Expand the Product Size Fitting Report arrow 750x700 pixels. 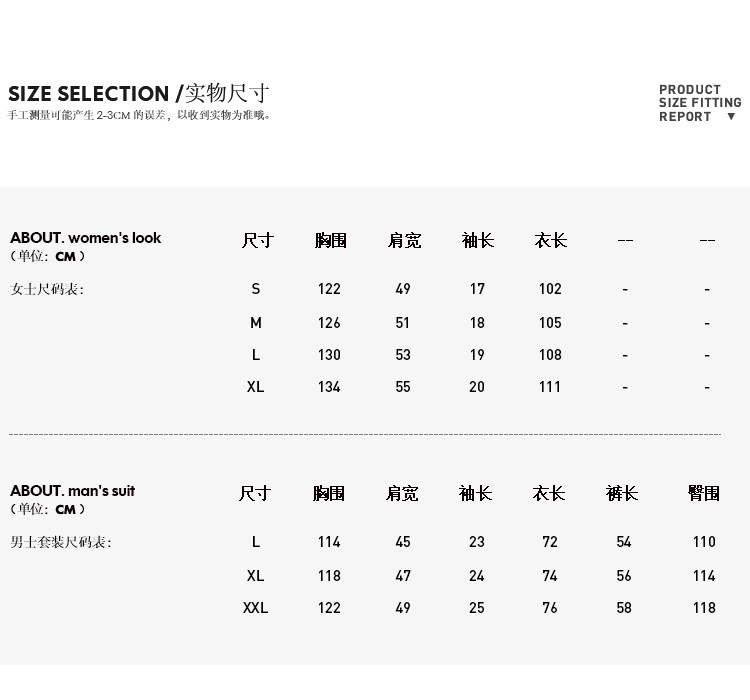(x=732, y=117)
